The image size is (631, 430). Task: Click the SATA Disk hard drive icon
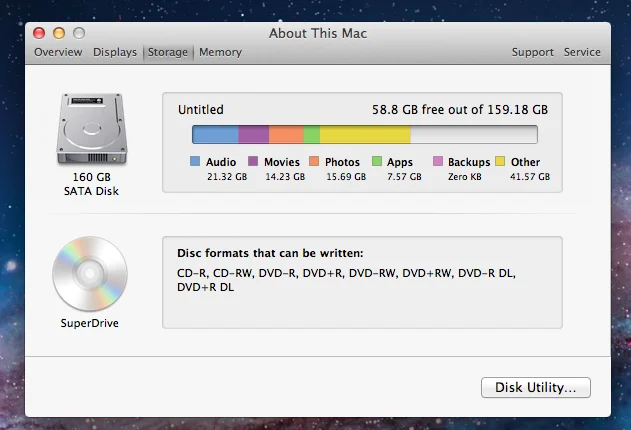tap(92, 129)
